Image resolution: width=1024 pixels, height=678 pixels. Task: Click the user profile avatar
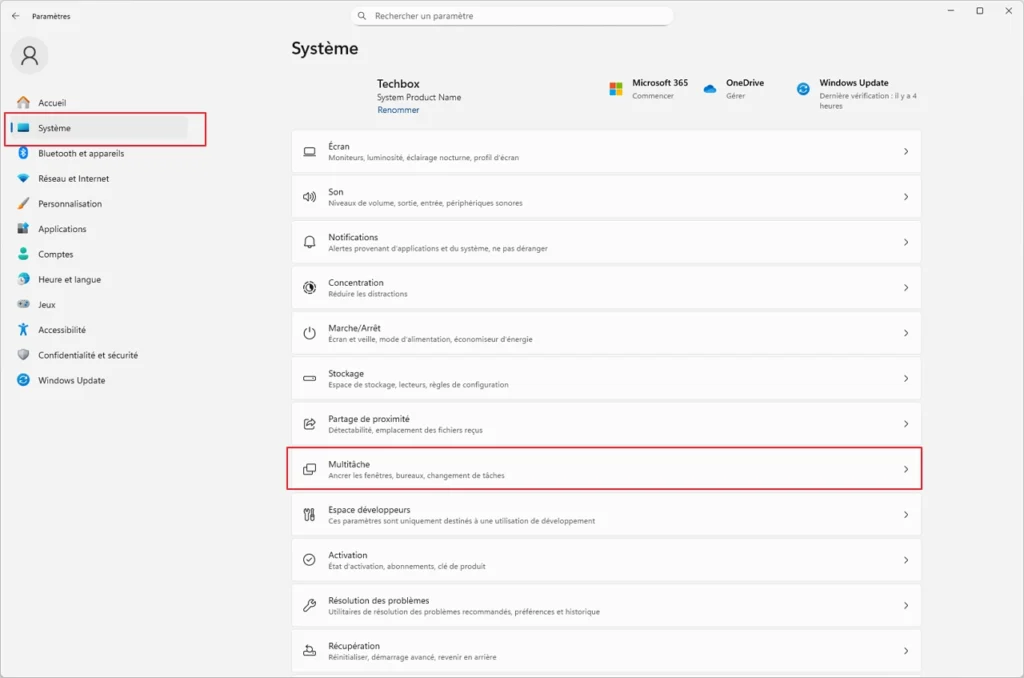pos(29,55)
